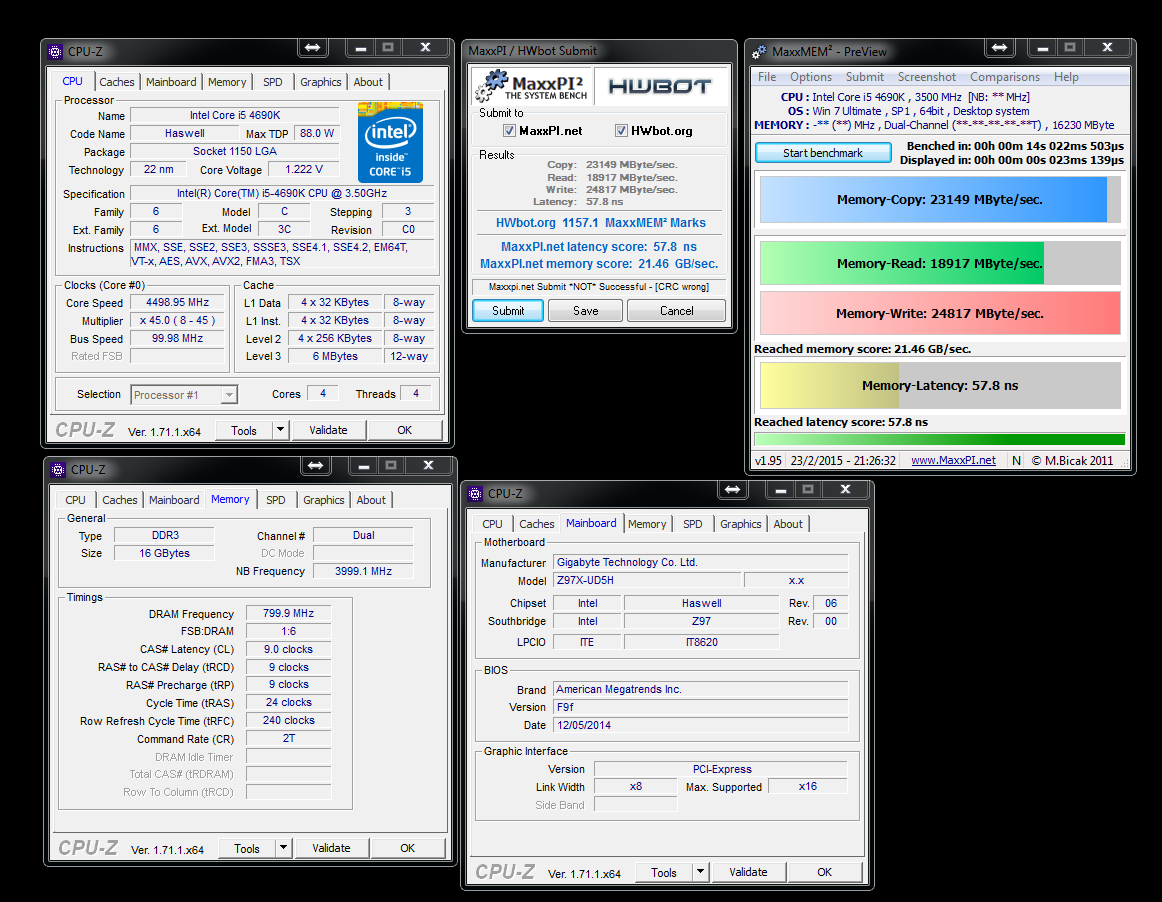Click 'N' status cell in MaxxMEM status bar

pyautogui.click(x=1017, y=460)
